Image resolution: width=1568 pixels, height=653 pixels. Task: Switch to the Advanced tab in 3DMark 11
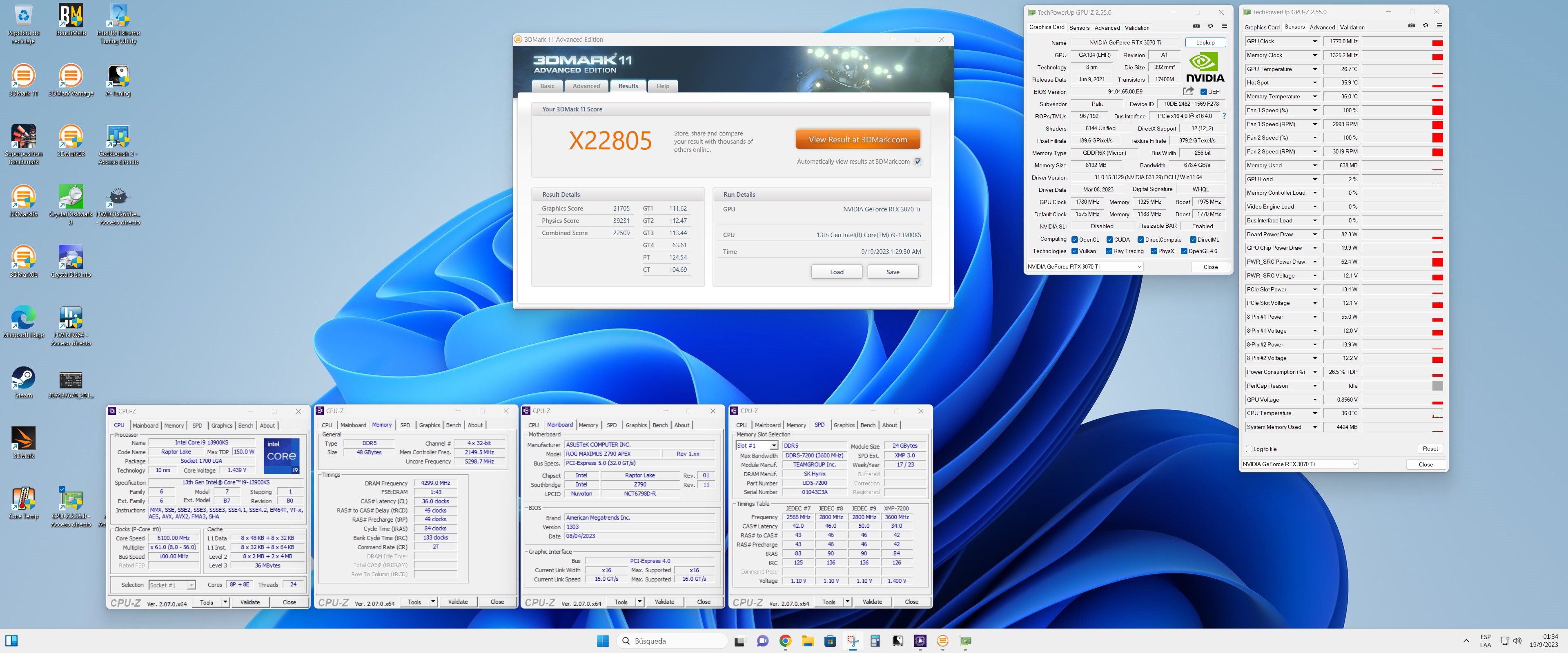586,86
